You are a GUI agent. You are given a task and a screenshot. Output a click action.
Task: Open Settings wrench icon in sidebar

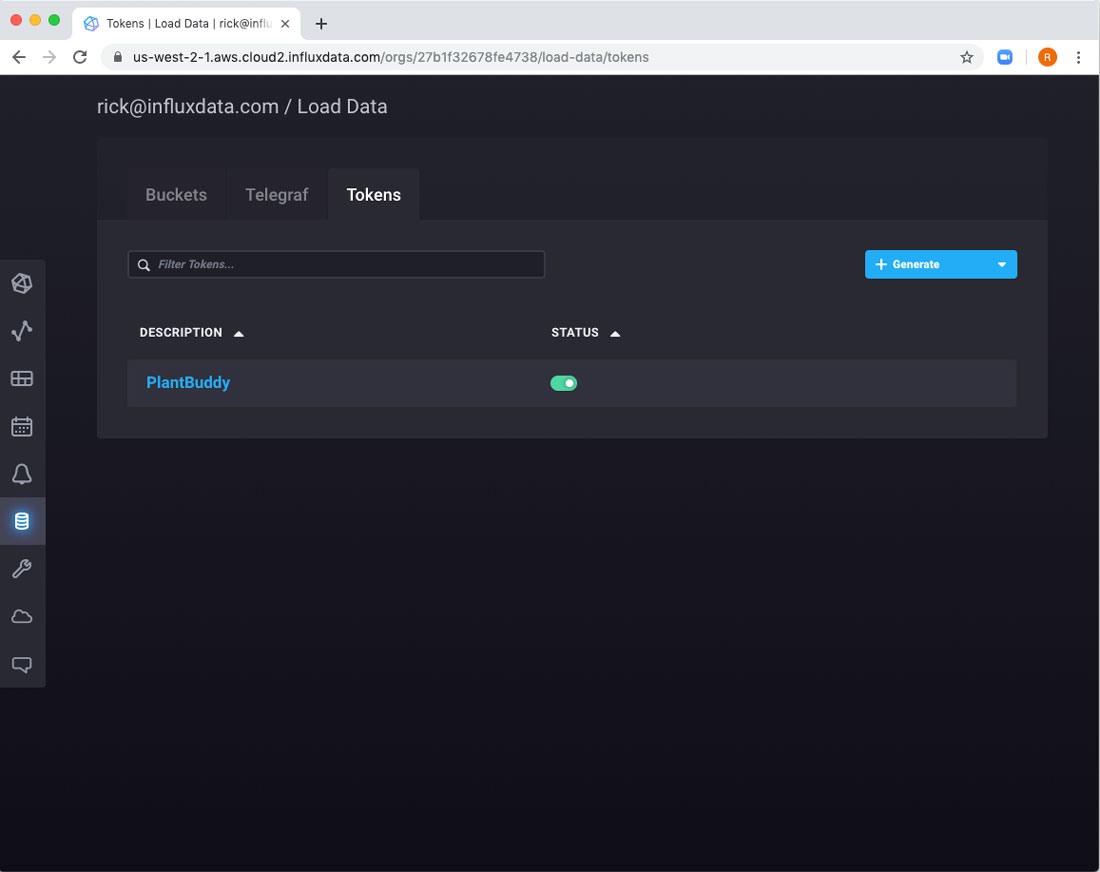coord(22,569)
